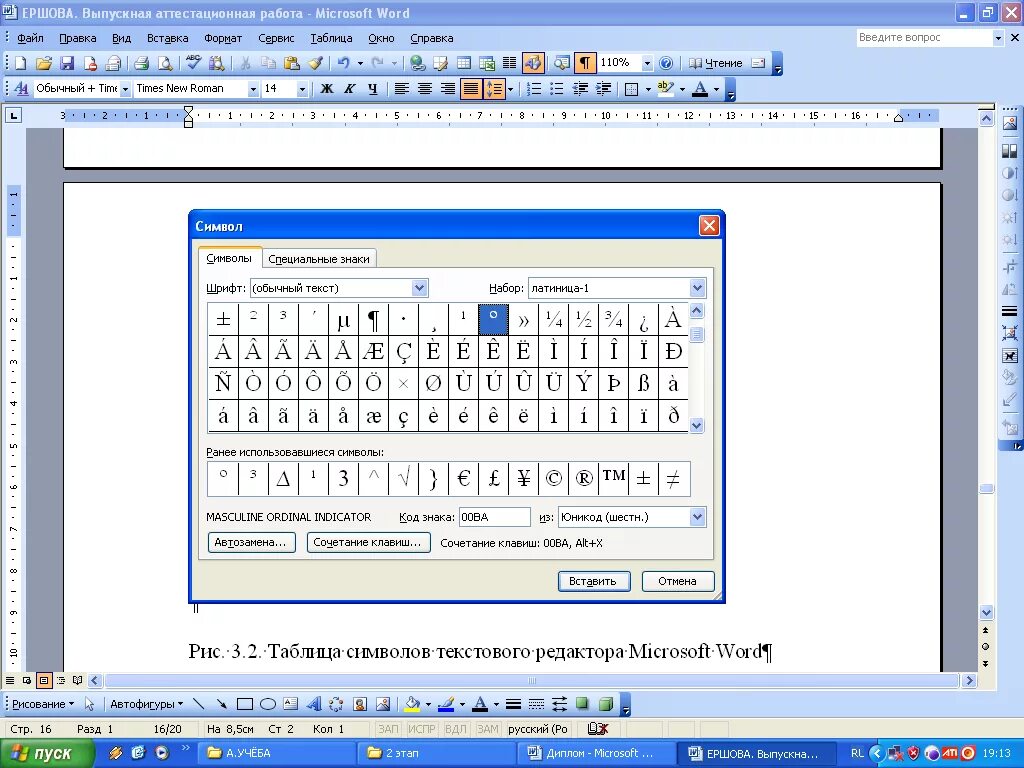The height and width of the screenshot is (768, 1024).
Task: Click the numbered list icon
Action: click(534, 88)
